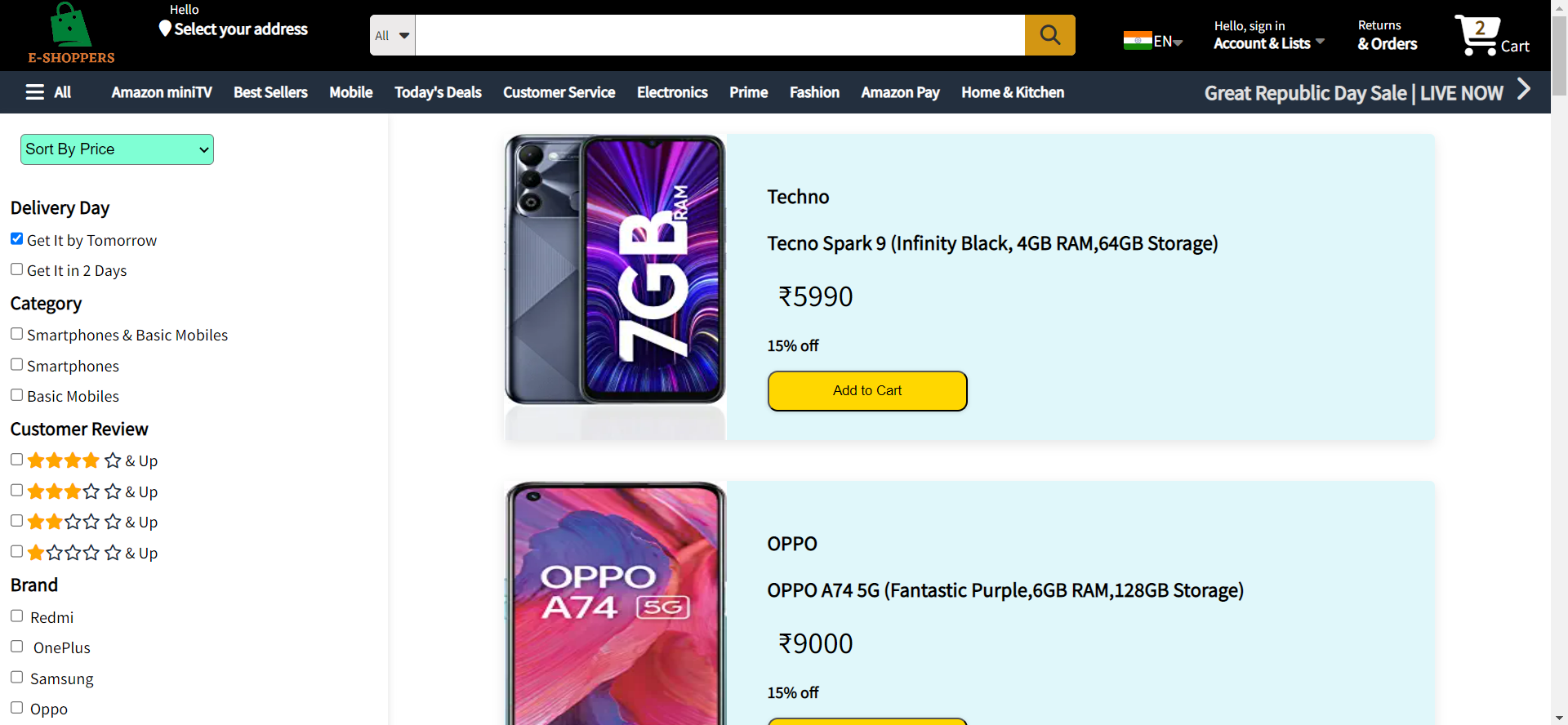Open the shopping cart icon

1477,35
